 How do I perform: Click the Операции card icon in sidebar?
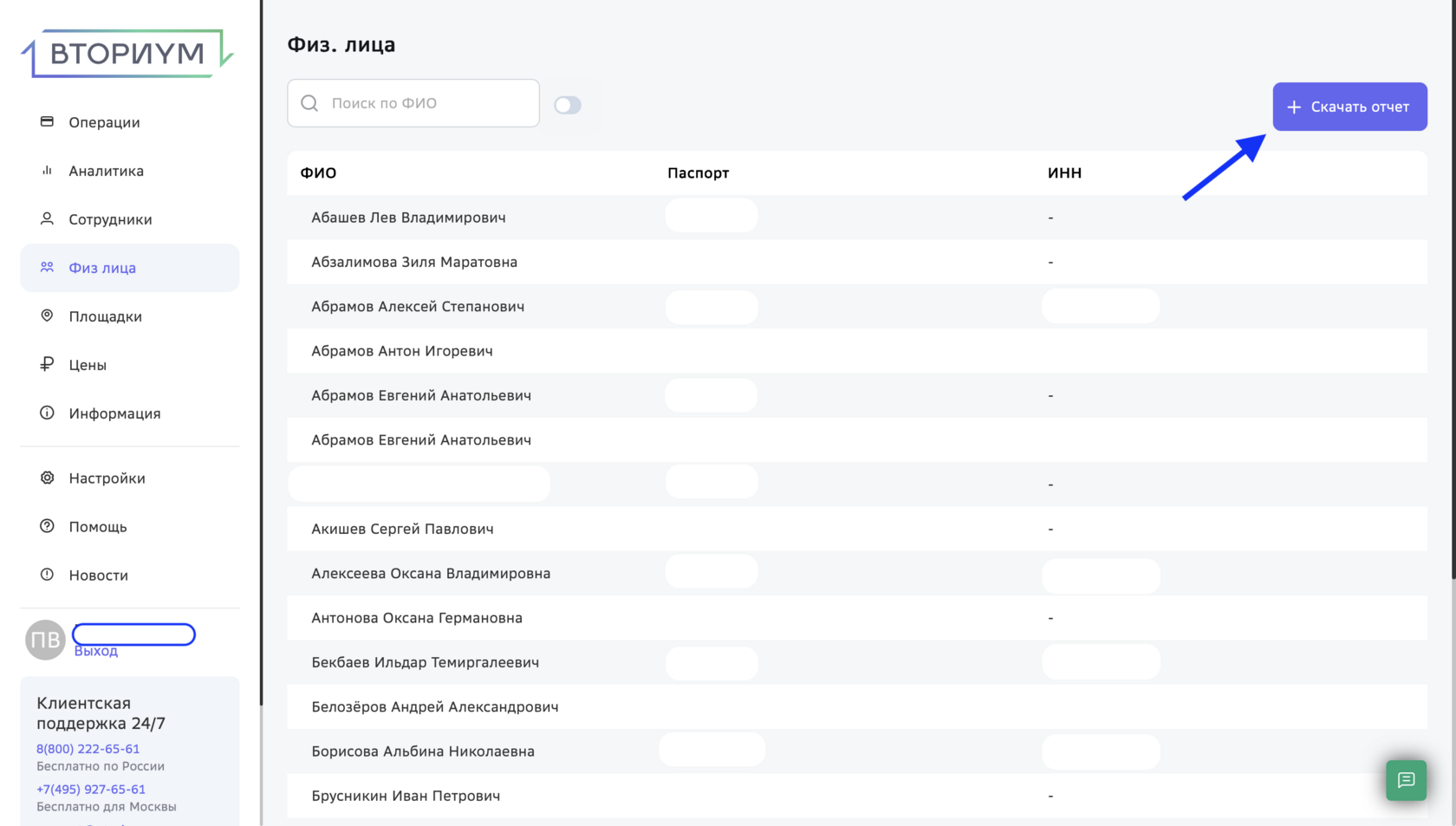point(47,122)
